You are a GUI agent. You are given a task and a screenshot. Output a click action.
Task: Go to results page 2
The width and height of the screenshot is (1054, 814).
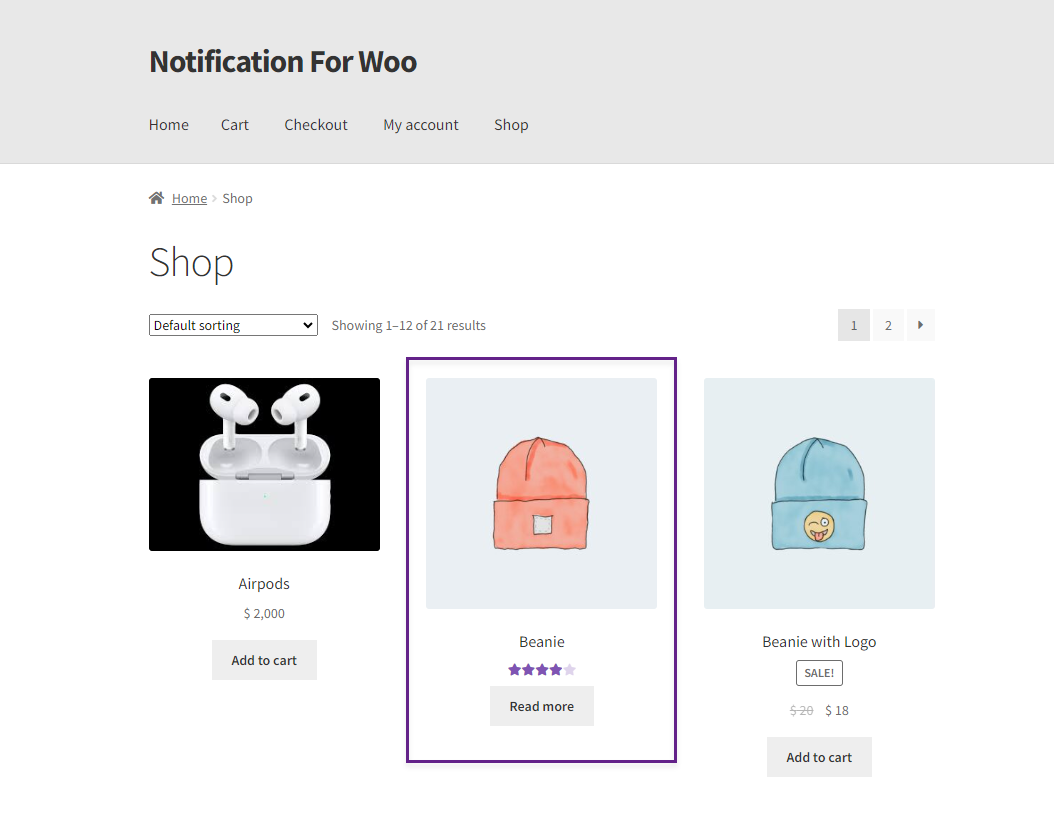[888, 325]
